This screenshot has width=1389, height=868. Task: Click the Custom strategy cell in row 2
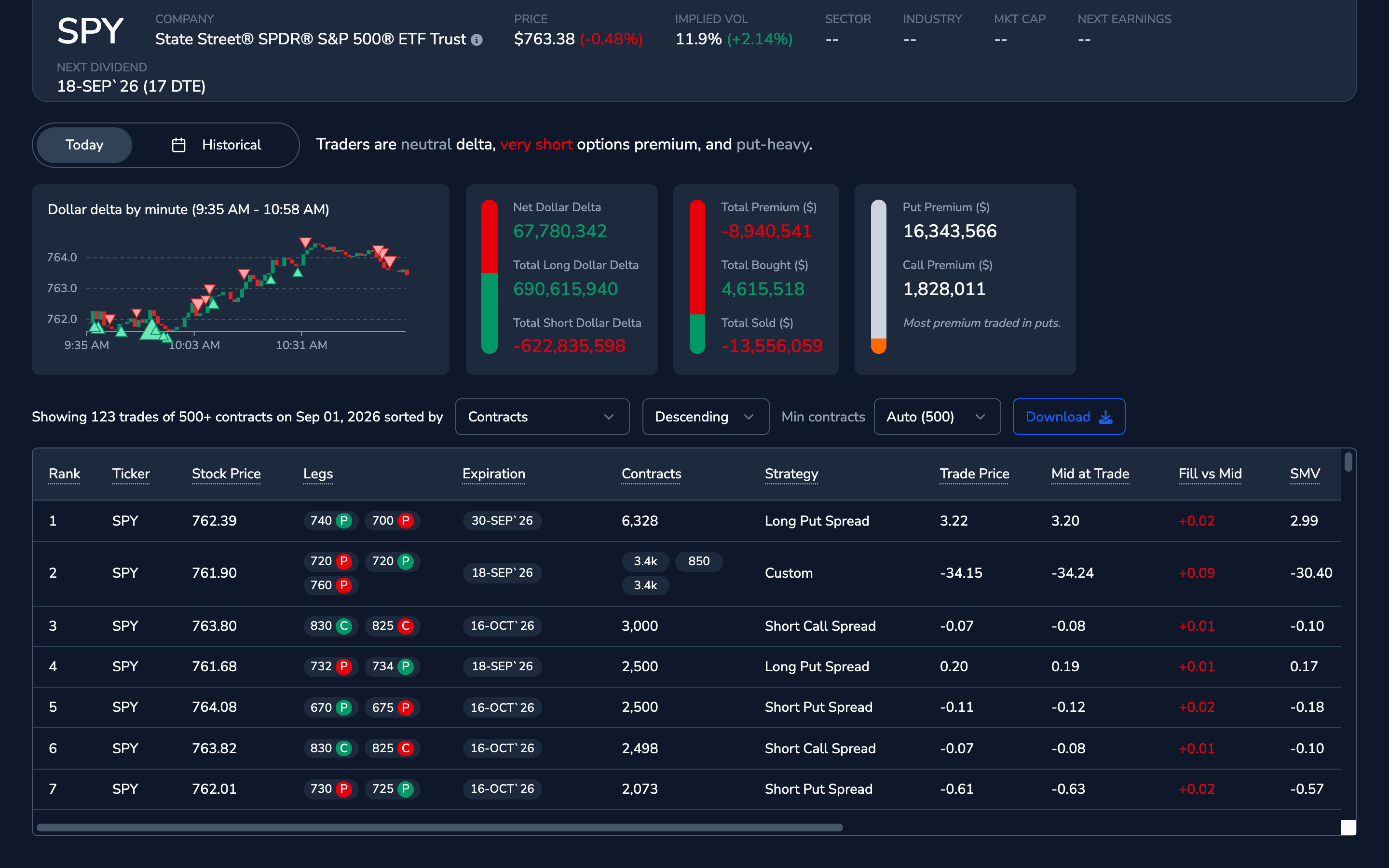coord(789,573)
